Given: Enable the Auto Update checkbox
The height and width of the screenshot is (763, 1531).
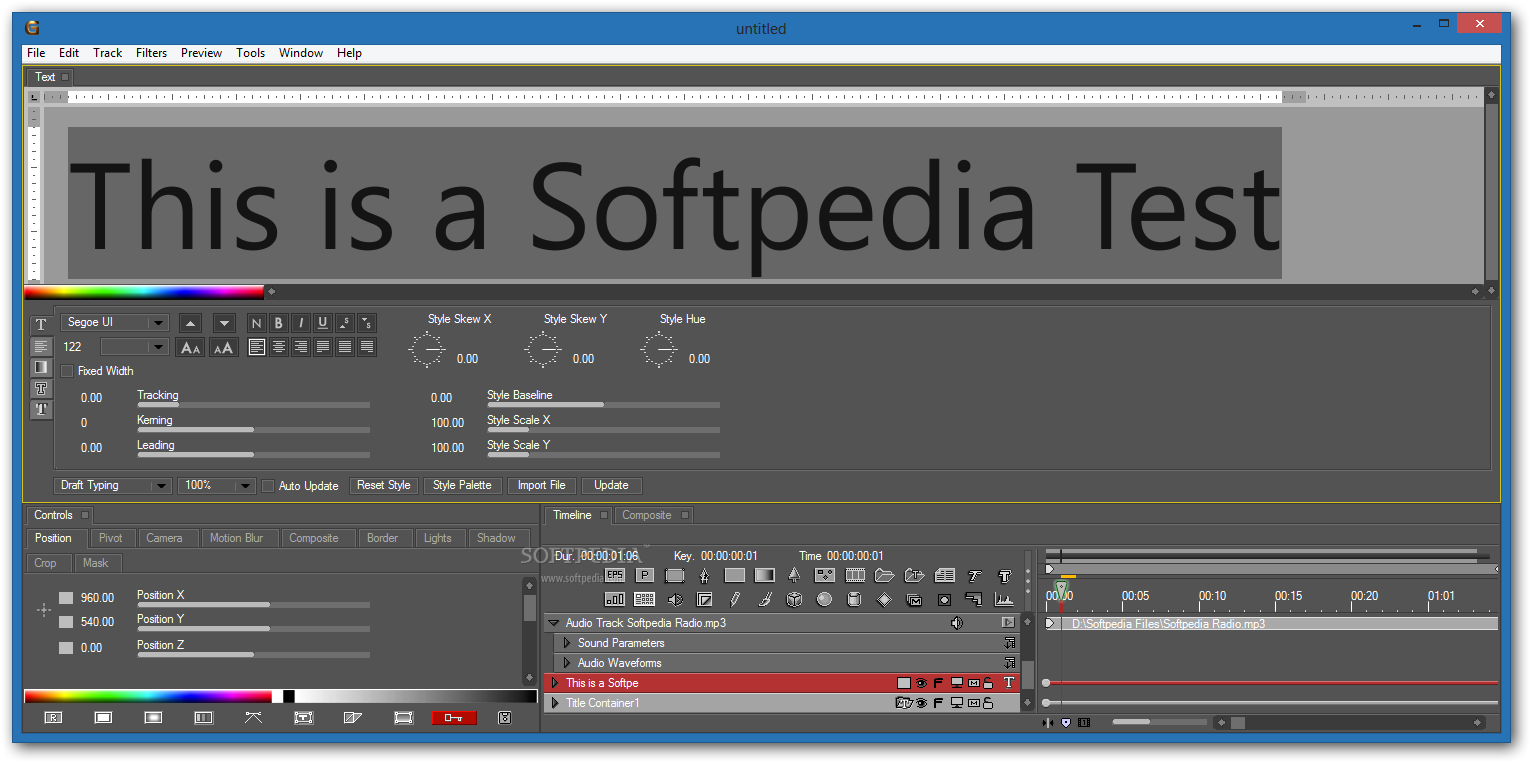Looking at the screenshot, I should [x=268, y=486].
